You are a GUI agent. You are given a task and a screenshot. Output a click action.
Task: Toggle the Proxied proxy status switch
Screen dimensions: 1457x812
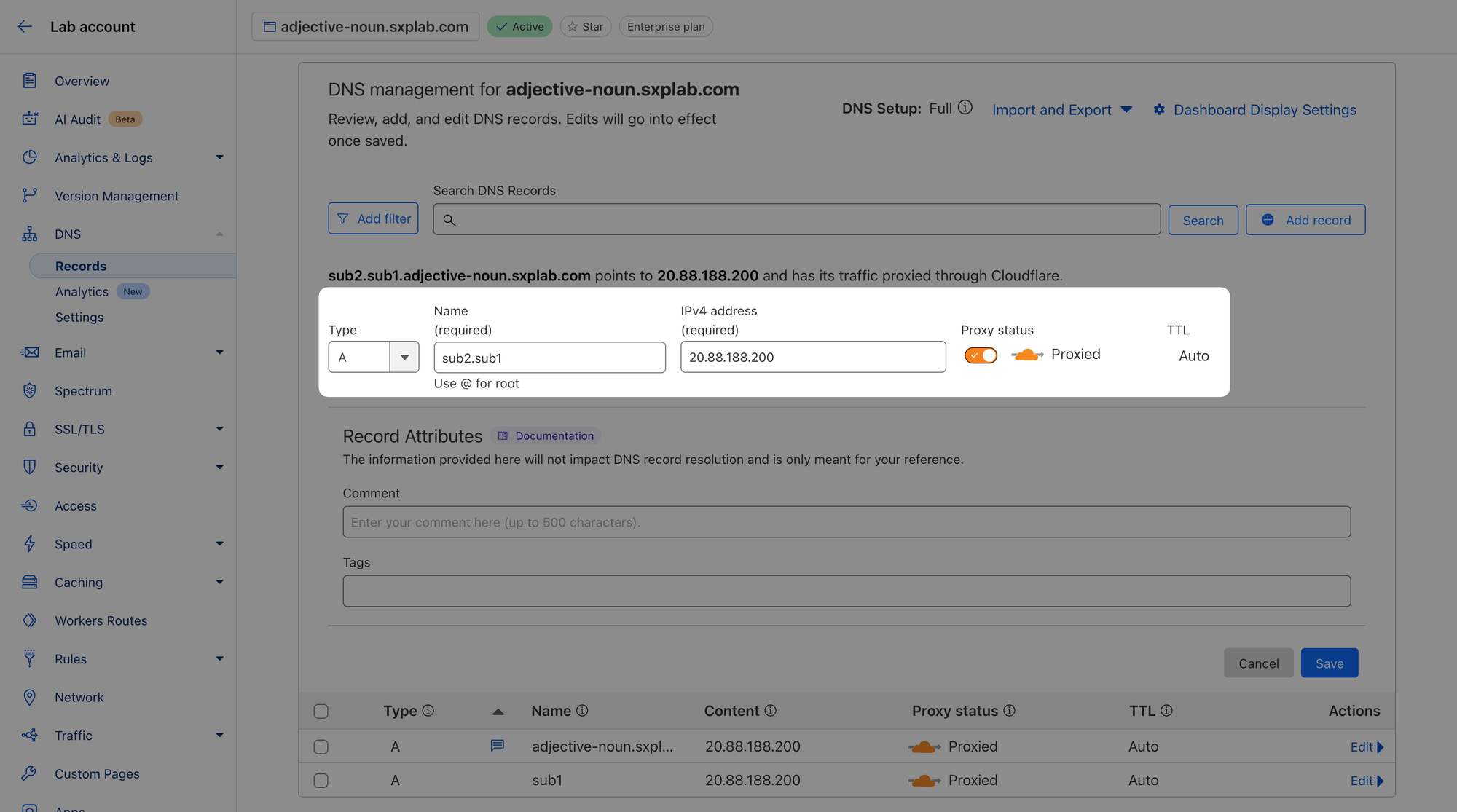pyautogui.click(x=981, y=355)
